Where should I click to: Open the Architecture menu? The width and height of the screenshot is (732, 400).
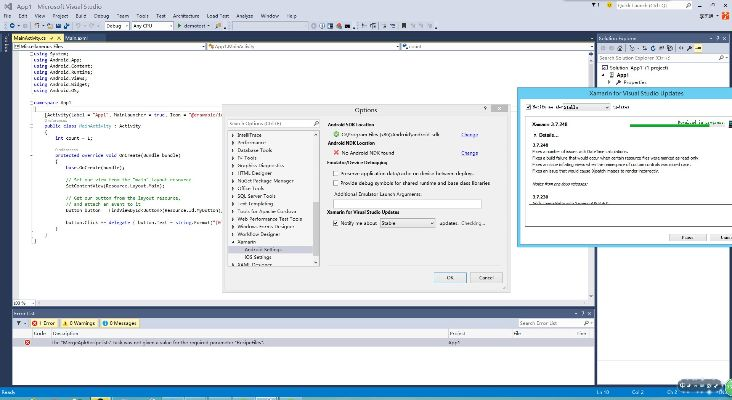pos(187,16)
